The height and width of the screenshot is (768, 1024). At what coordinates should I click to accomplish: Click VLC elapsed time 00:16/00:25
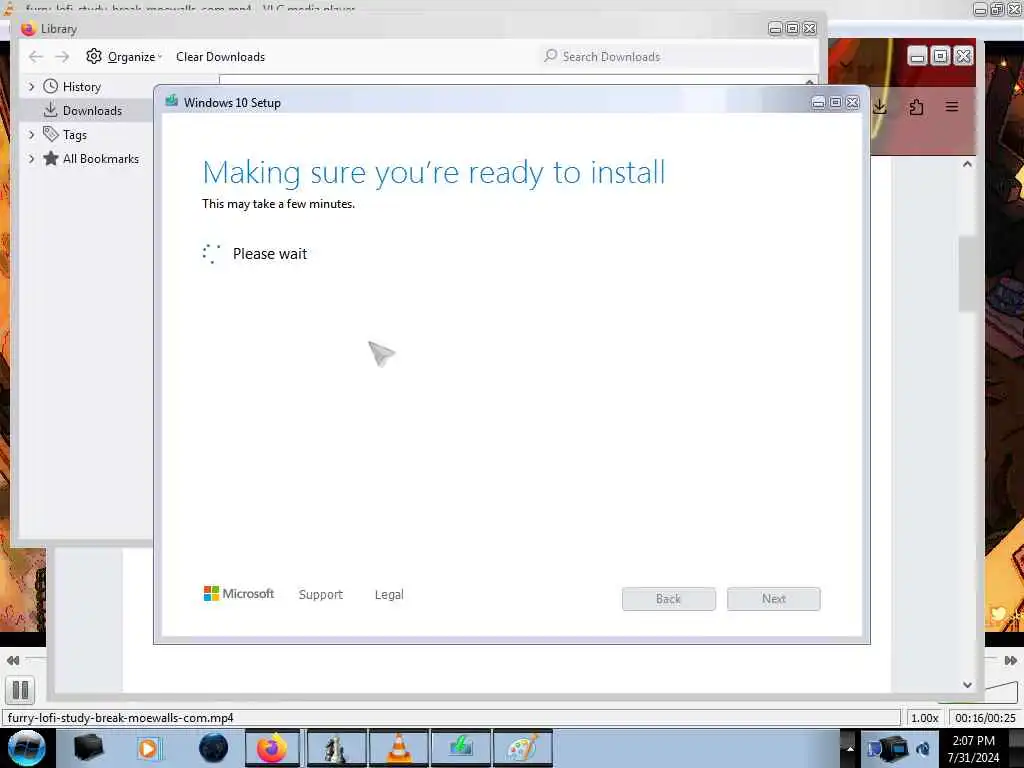[x=985, y=718]
